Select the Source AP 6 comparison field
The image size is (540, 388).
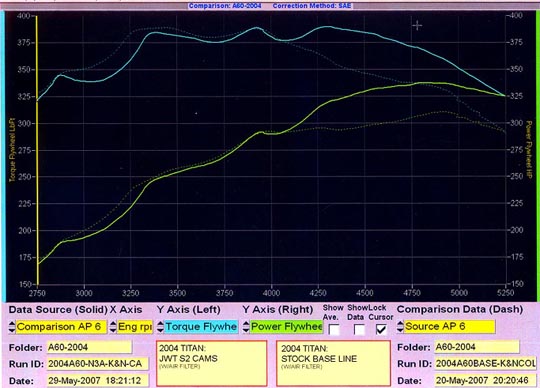tap(449, 327)
